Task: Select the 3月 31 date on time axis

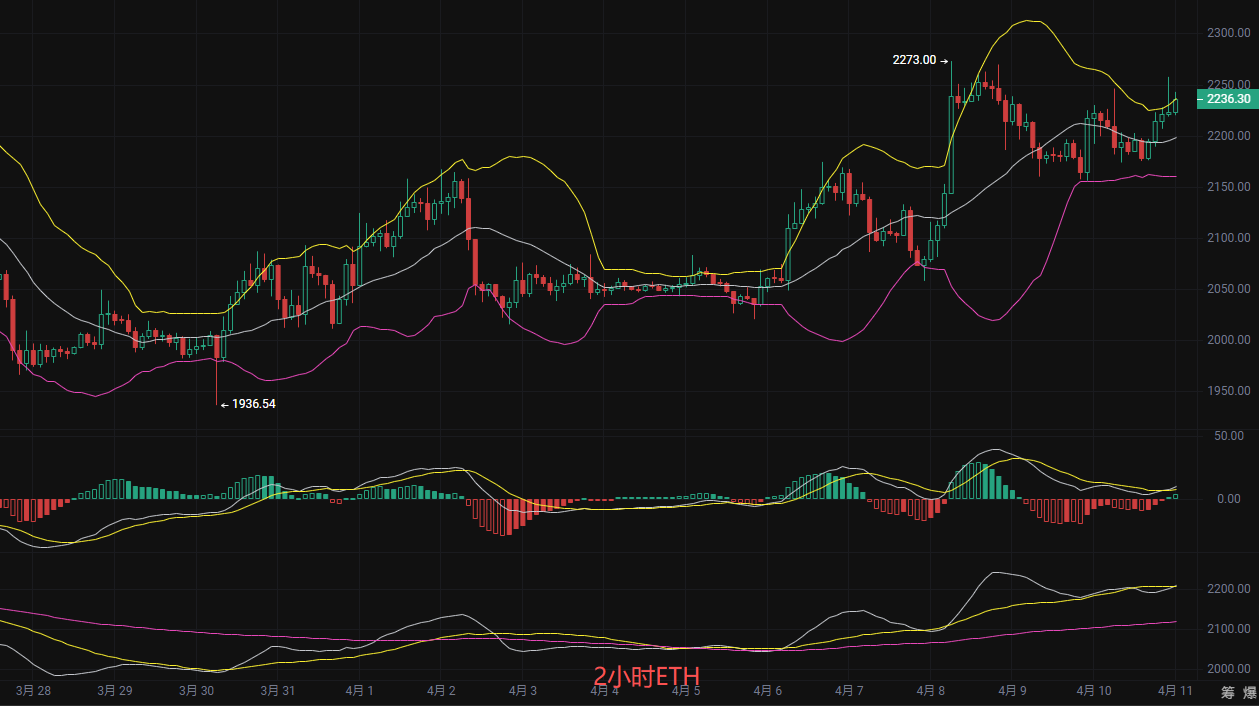Action: [x=277, y=691]
